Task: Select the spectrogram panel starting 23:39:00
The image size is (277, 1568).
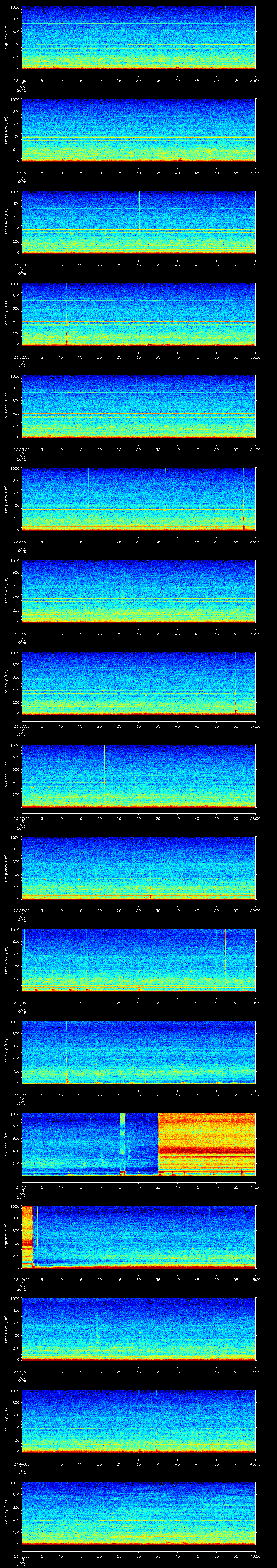Action: coord(138,960)
